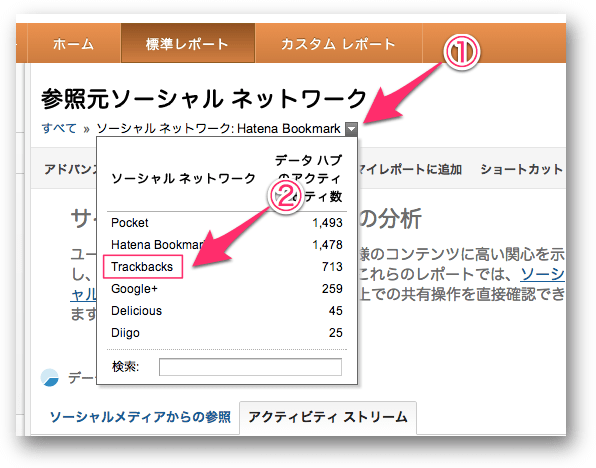The height and width of the screenshot is (468, 596).
Task: Click the 259 value for Google+
Action: tap(332, 289)
